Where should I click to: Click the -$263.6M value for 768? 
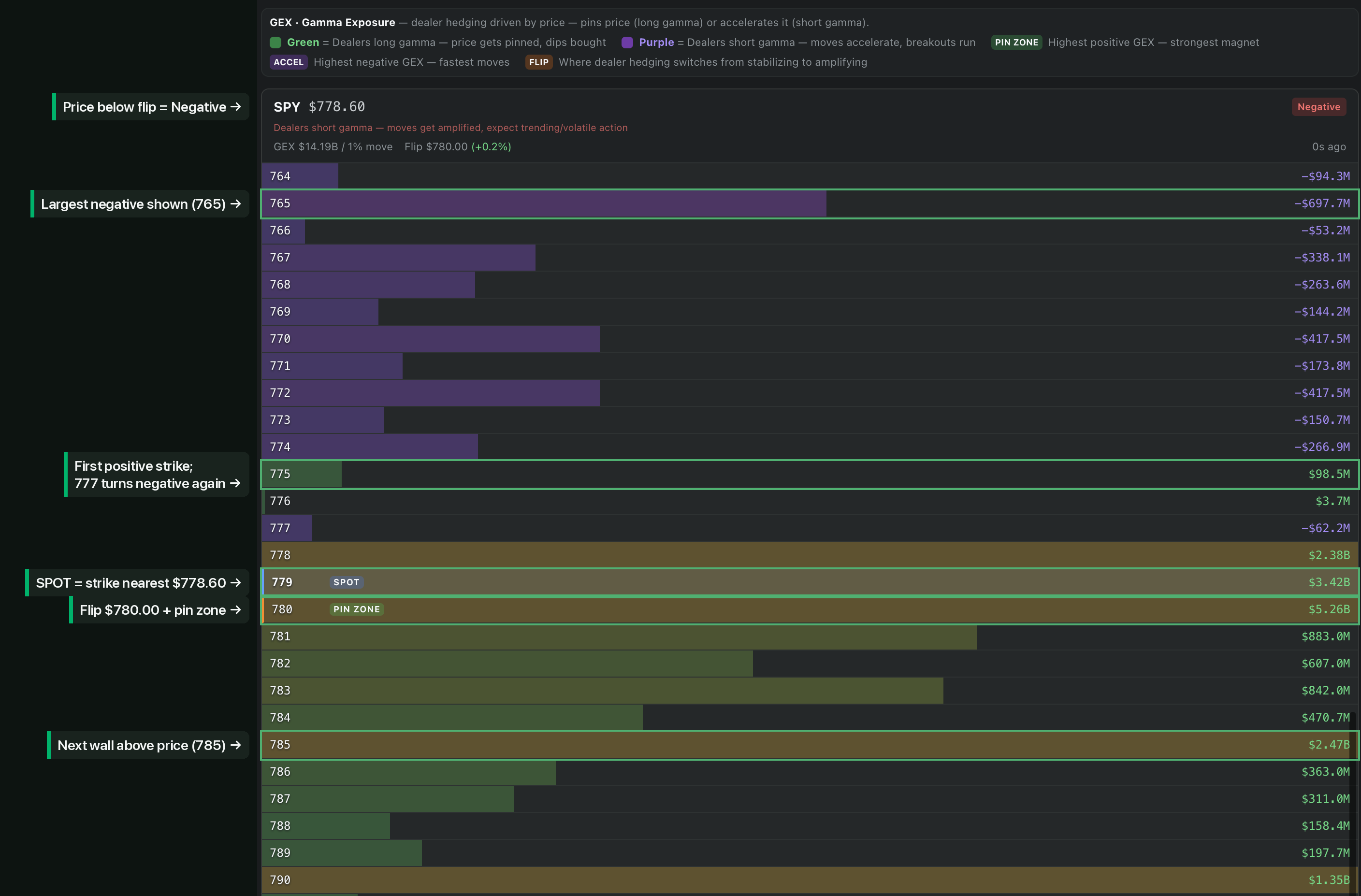pyautogui.click(x=1321, y=285)
